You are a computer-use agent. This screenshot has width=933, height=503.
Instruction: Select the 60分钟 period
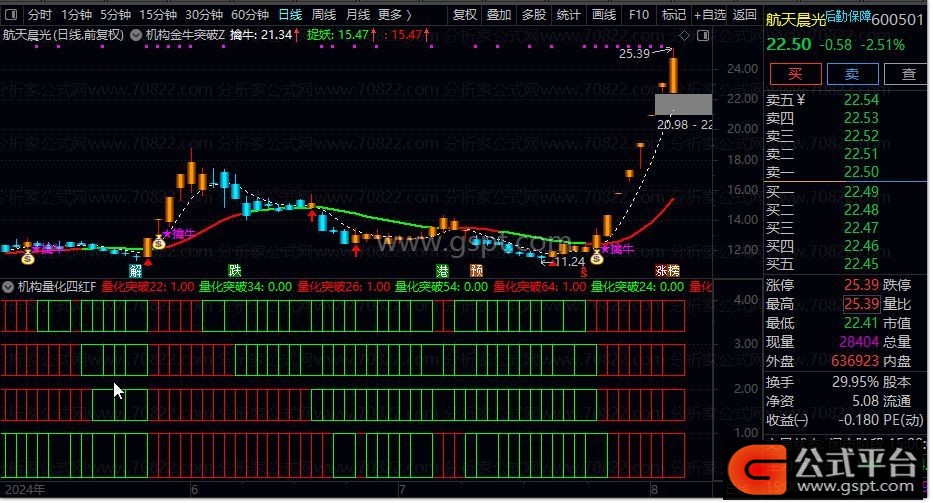250,14
